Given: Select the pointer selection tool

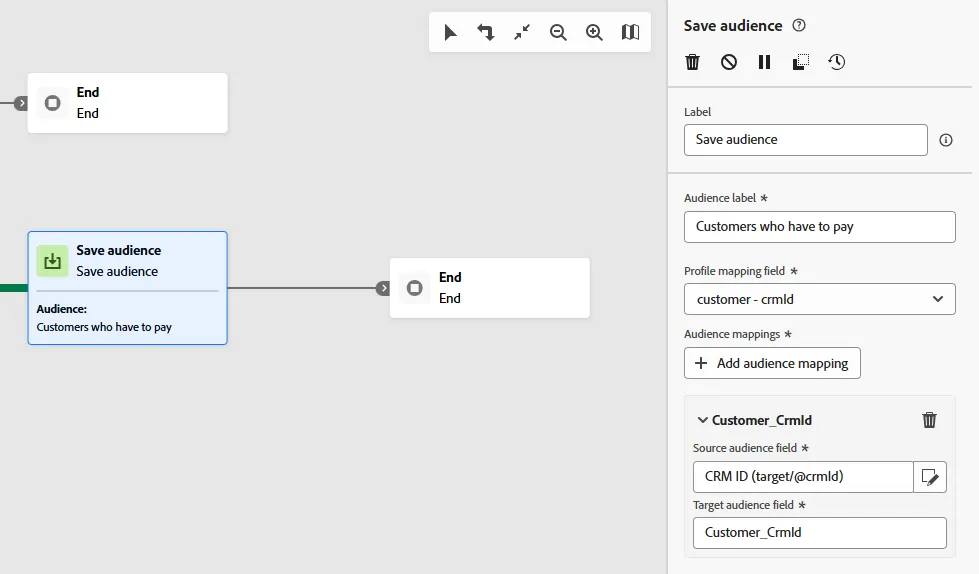Looking at the screenshot, I should (450, 32).
